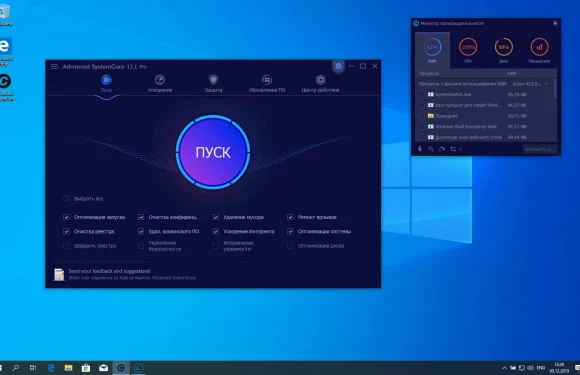
Task: Open File Explorer from the taskbar
Action: (68, 368)
